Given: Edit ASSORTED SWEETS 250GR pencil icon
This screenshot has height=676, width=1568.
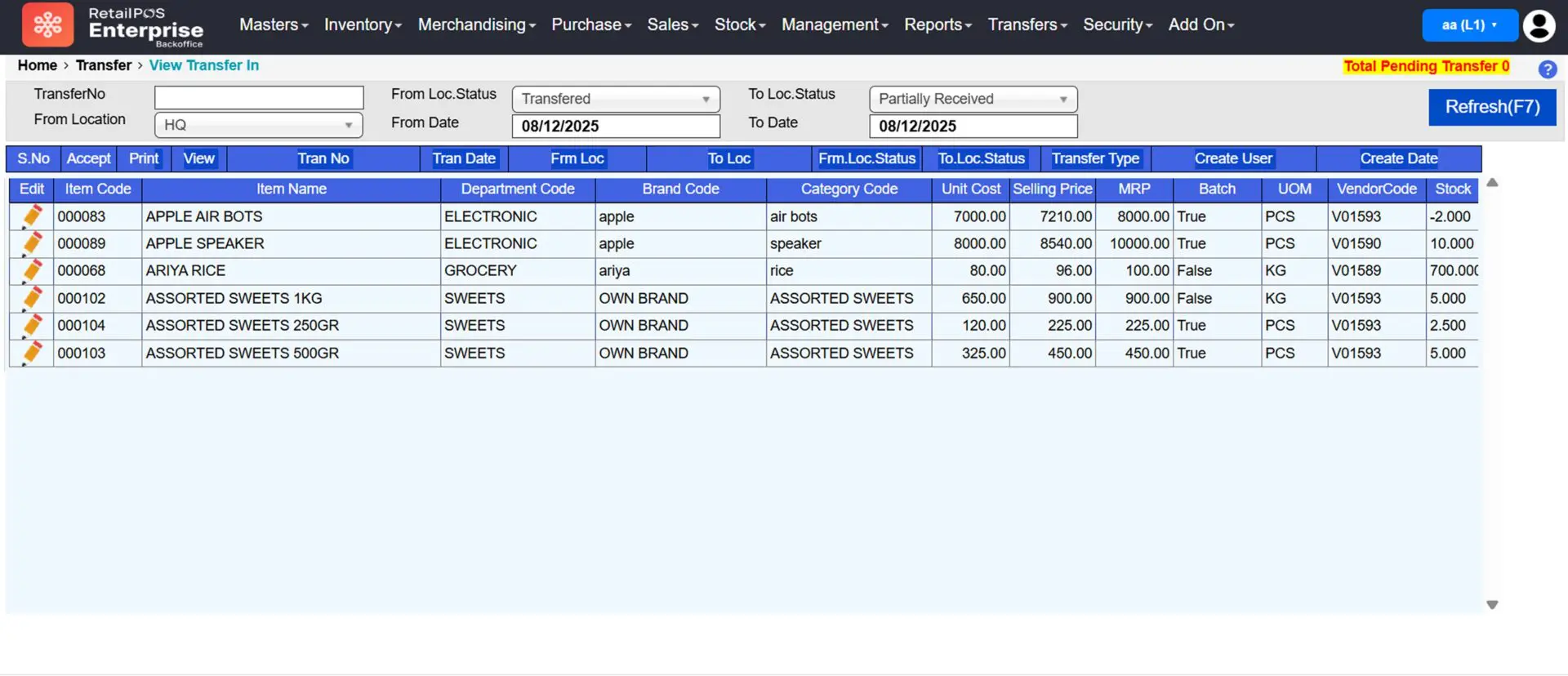Looking at the screenshot, I should [32, 325].
